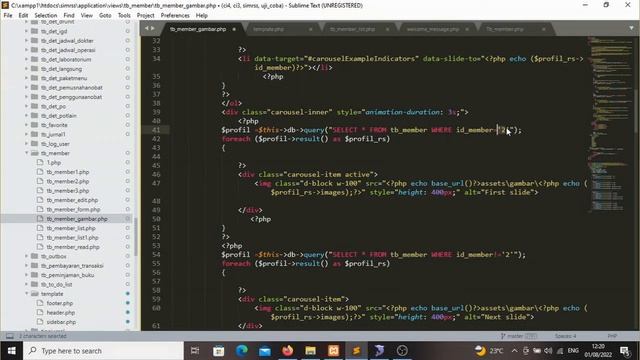640x360 pixels.
Task: Expand the tb_det_laboratorium folder
Action: click(27, 59)
